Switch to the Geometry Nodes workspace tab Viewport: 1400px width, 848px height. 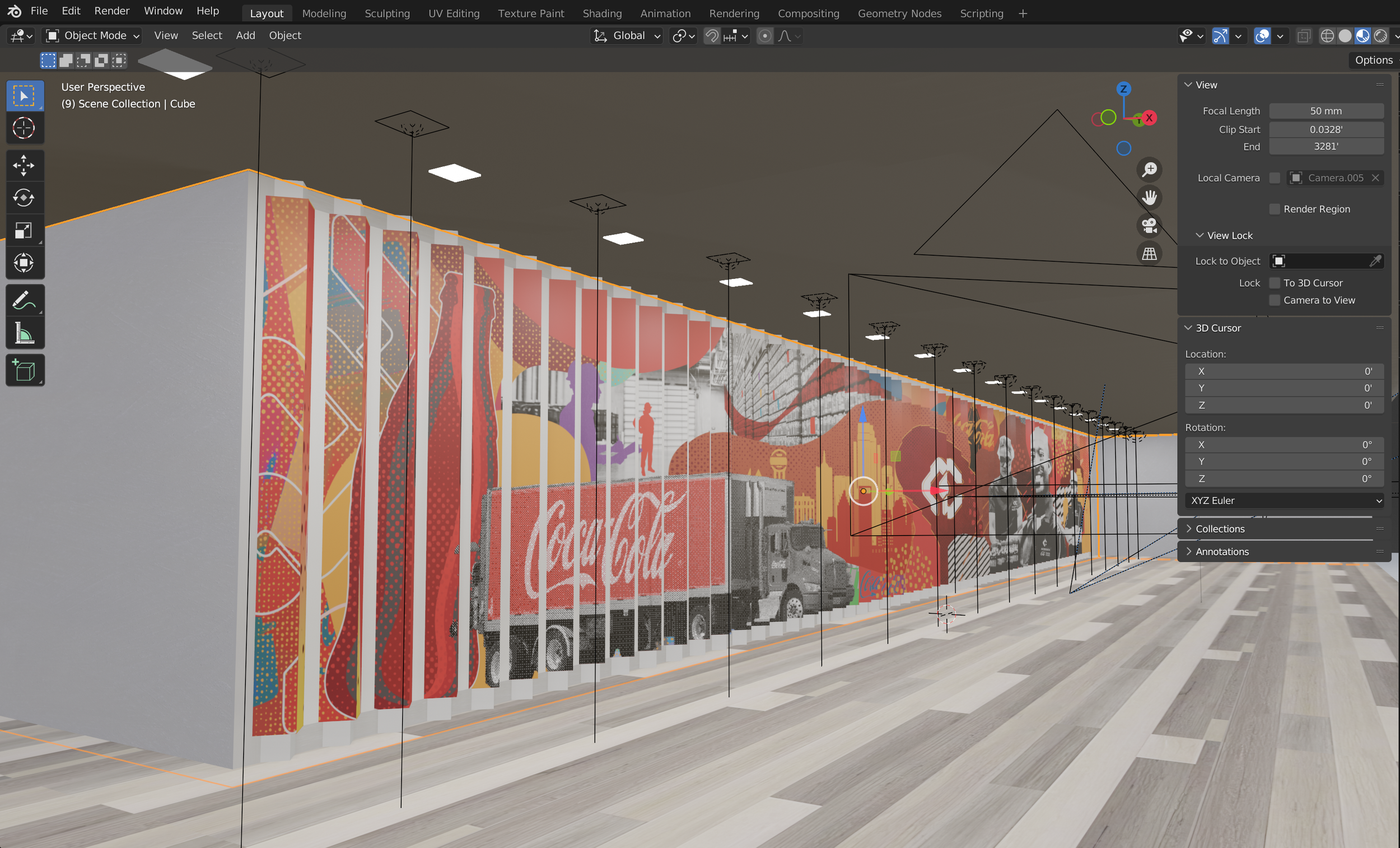coord(899,13)
